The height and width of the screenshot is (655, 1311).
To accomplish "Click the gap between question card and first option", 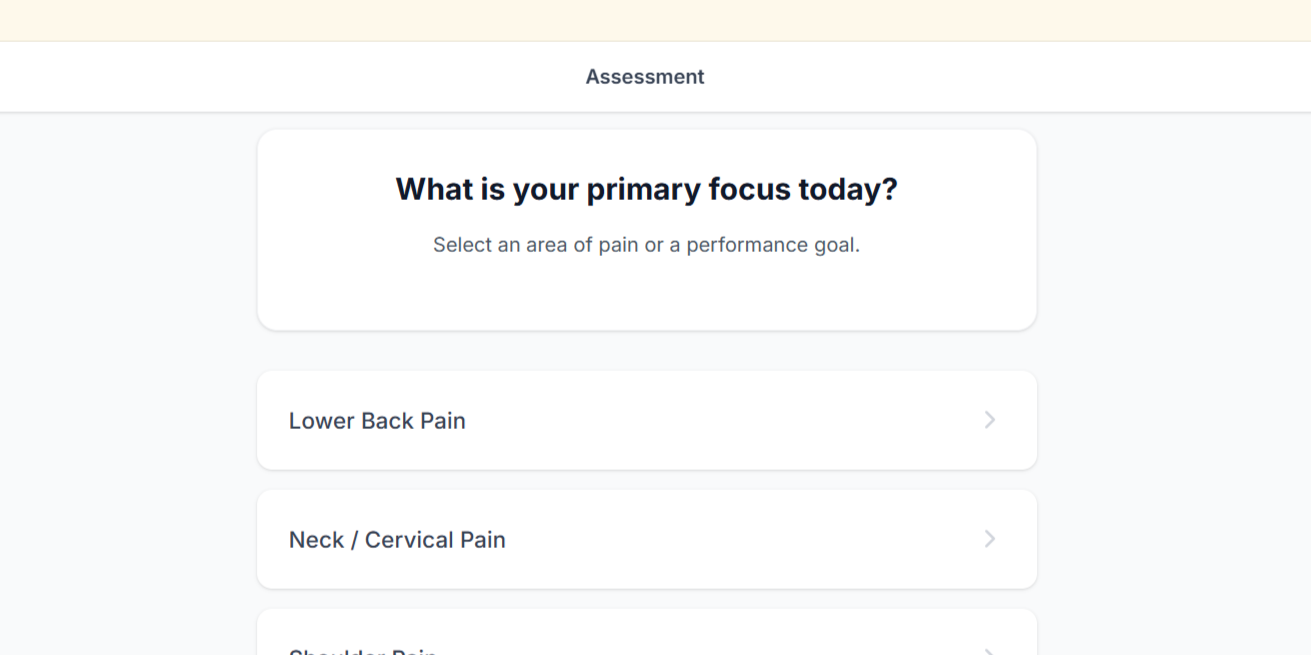I will 646,351.
